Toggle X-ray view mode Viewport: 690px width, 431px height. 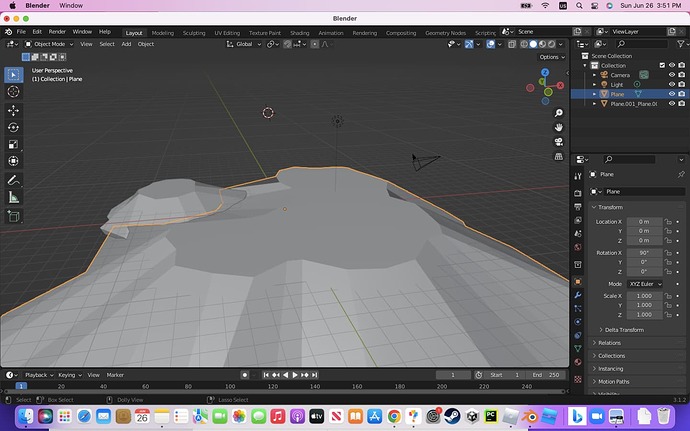click(x=511, y=44)
